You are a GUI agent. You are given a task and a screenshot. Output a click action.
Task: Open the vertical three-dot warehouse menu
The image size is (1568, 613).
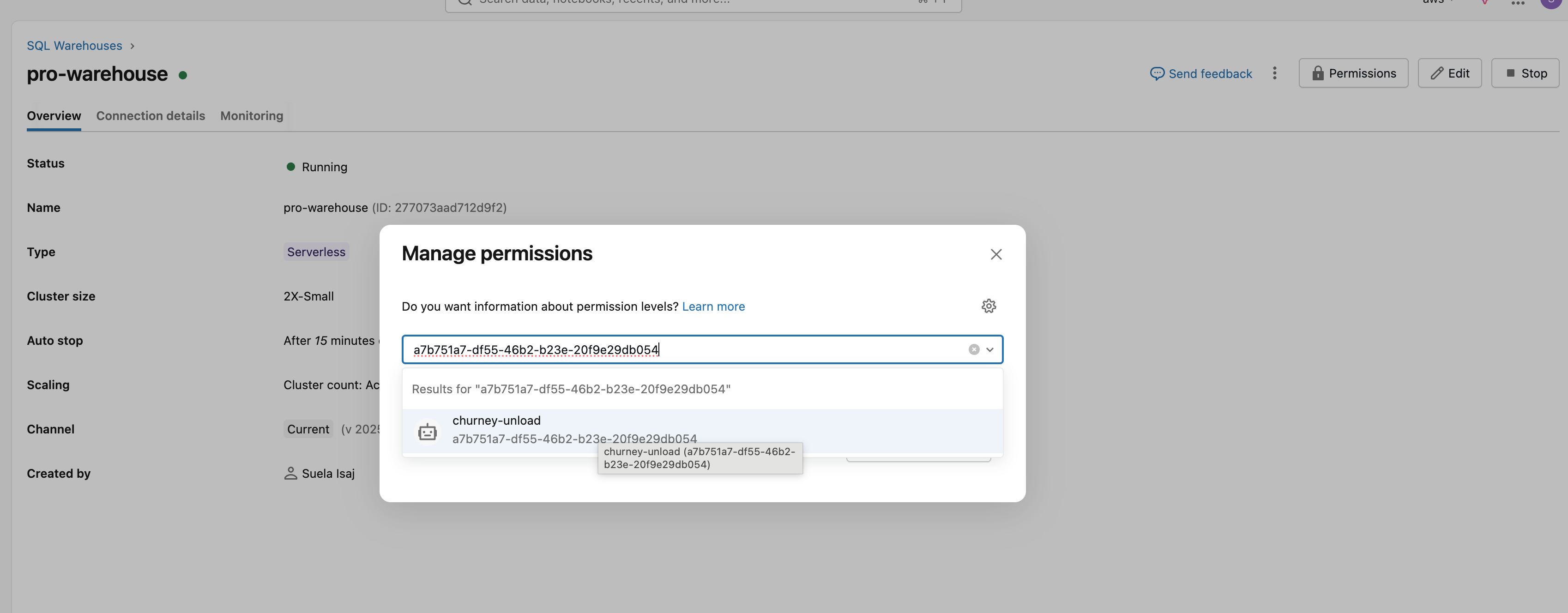tap(1275, 74)
